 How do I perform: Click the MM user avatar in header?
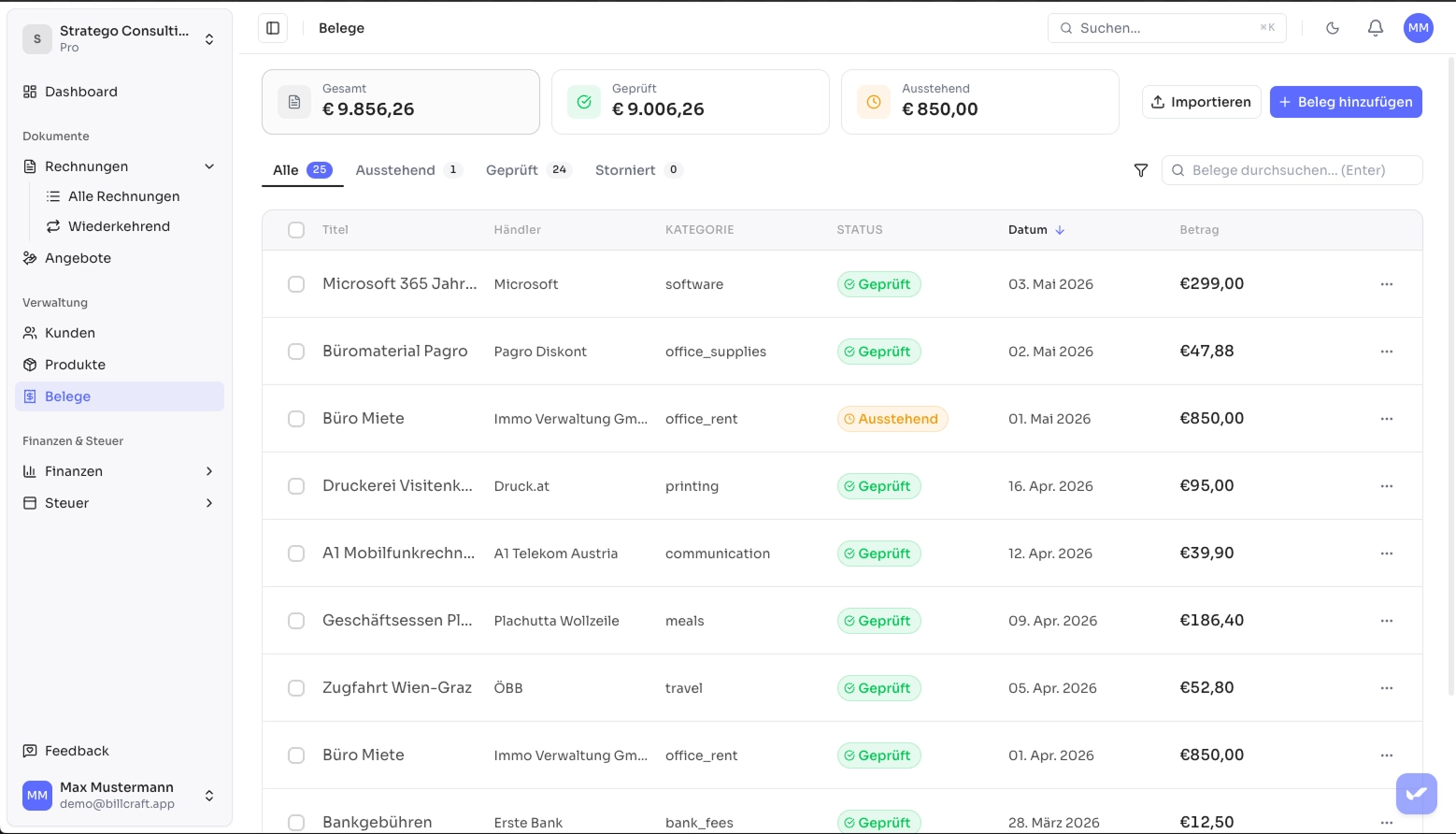click(1419, 28)
